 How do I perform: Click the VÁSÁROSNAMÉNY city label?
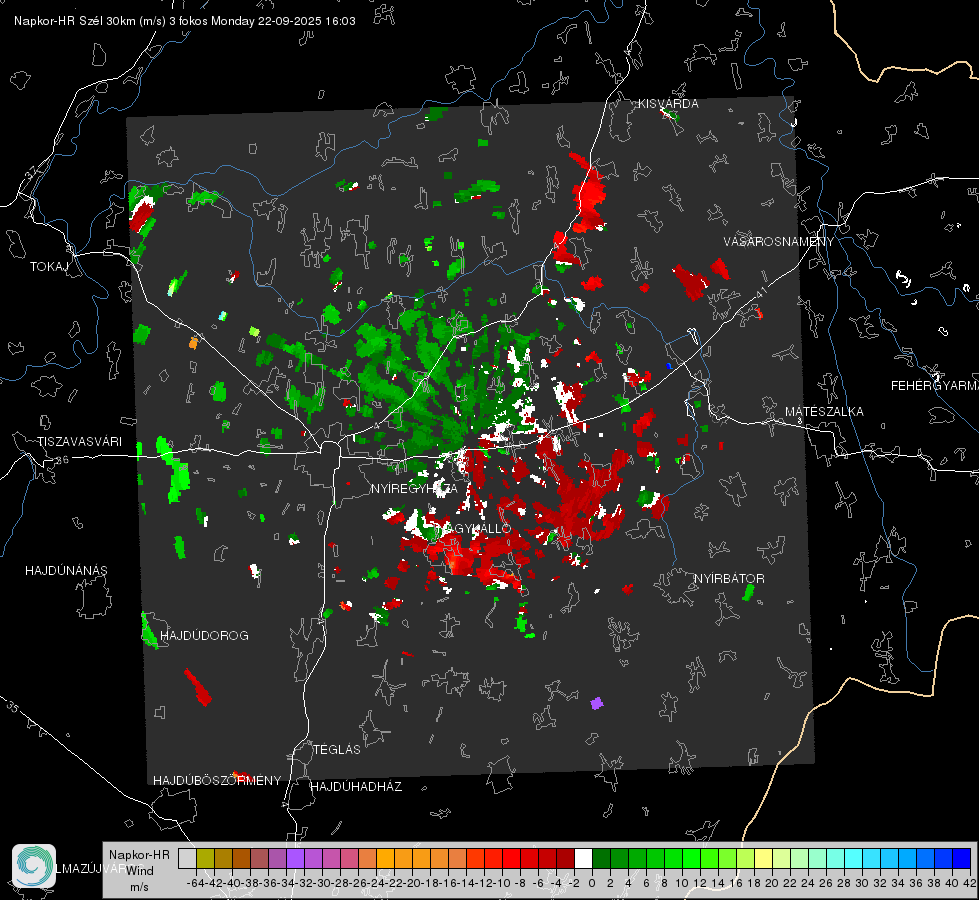779,242
